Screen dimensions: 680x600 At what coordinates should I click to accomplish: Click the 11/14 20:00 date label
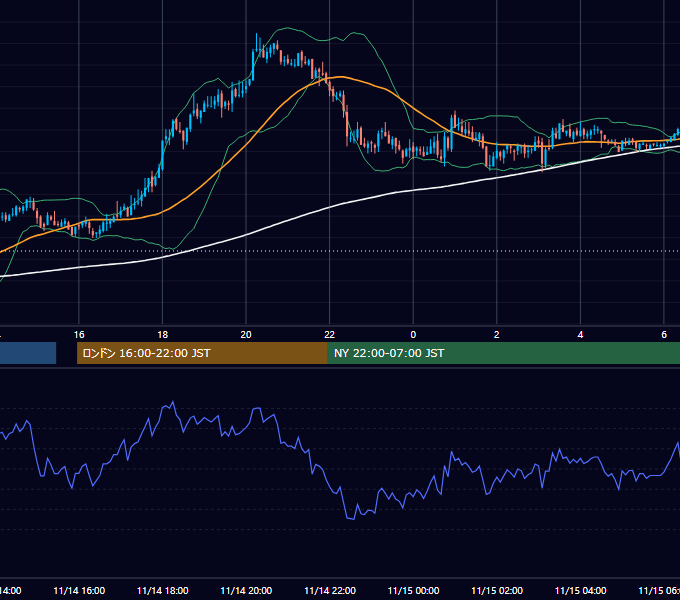[x=246, y=590]
